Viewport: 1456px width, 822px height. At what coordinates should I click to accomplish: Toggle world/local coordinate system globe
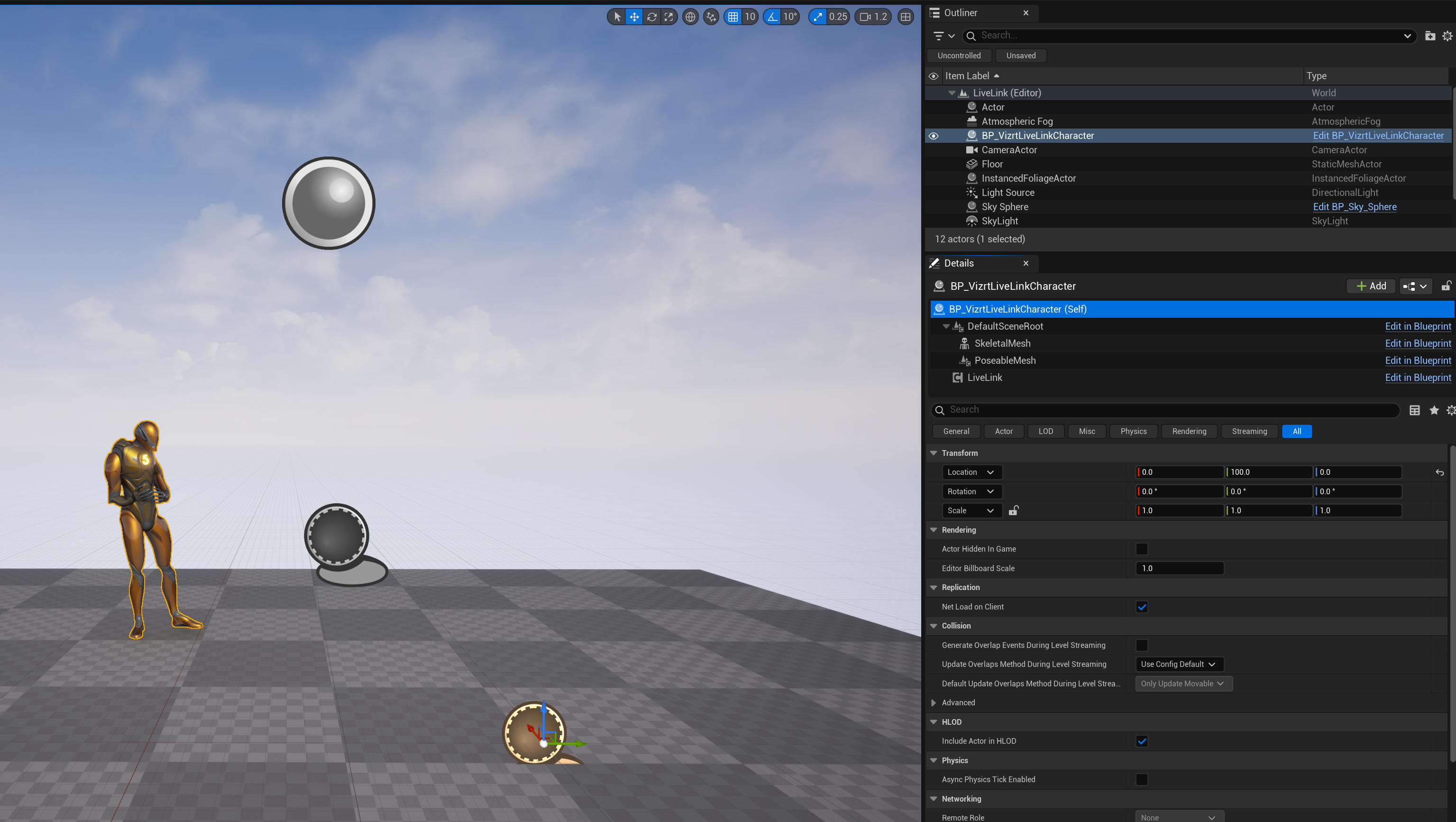pyautogui.click(x=690, y=17)
